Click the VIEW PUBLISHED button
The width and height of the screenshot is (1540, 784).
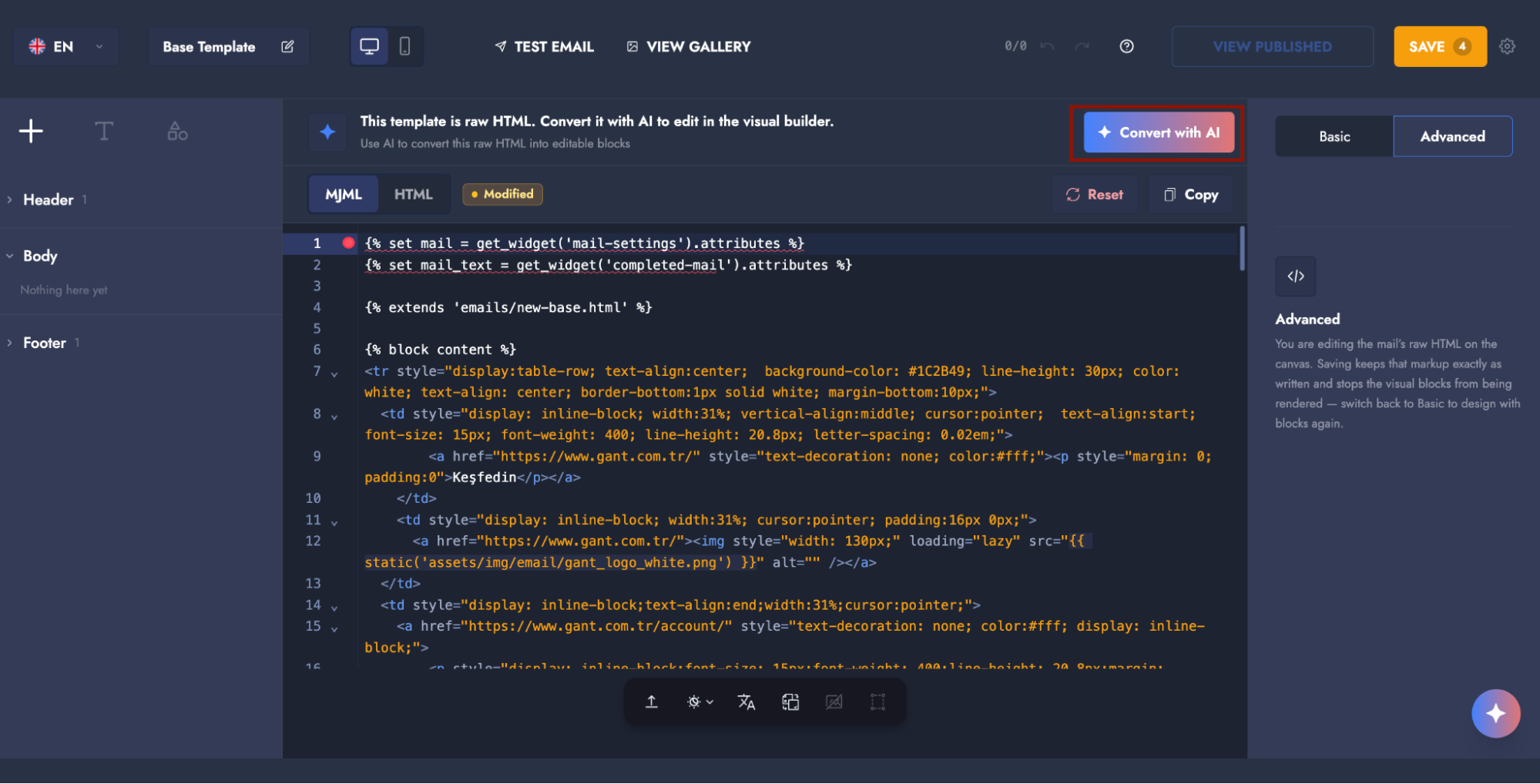click(1272, 46)
